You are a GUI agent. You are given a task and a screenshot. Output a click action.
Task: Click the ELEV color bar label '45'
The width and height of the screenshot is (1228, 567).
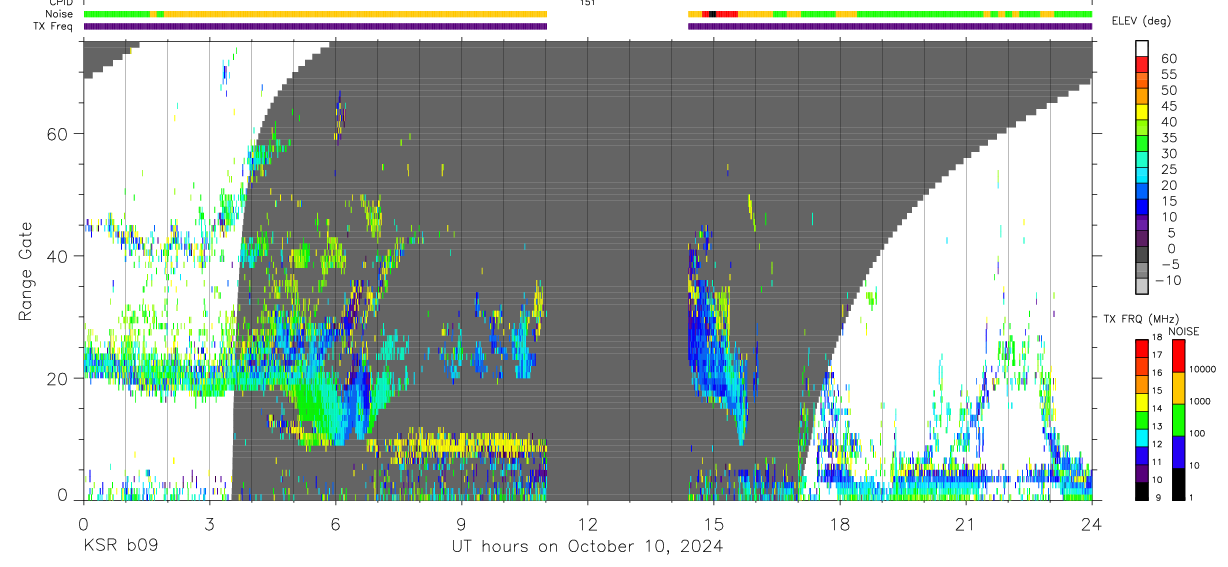1167,106
